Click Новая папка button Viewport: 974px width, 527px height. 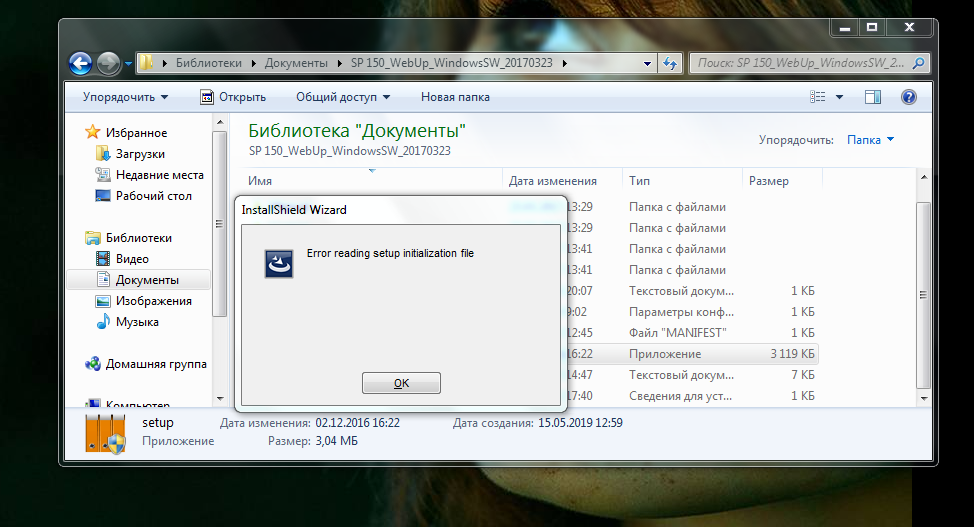(x=455, y=97)
